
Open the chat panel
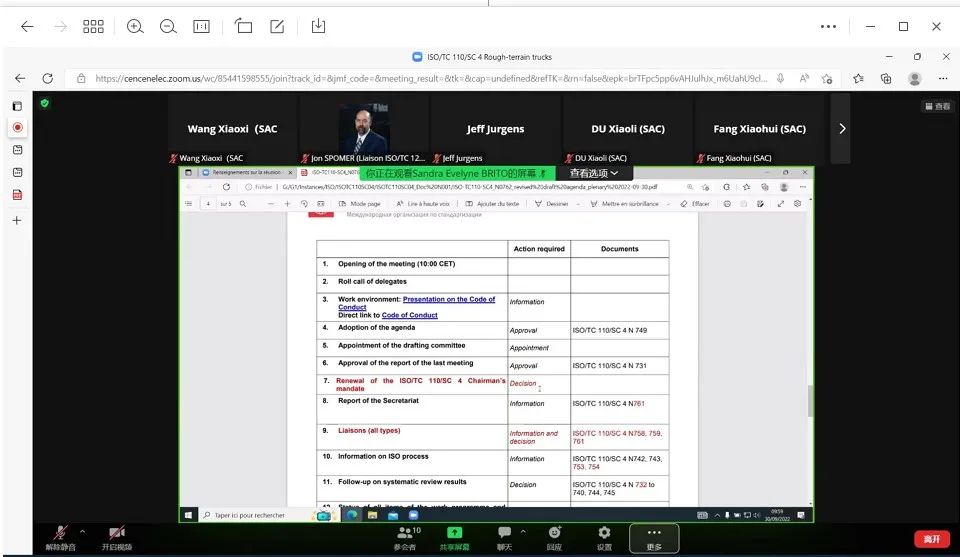[x=504, y=537]
